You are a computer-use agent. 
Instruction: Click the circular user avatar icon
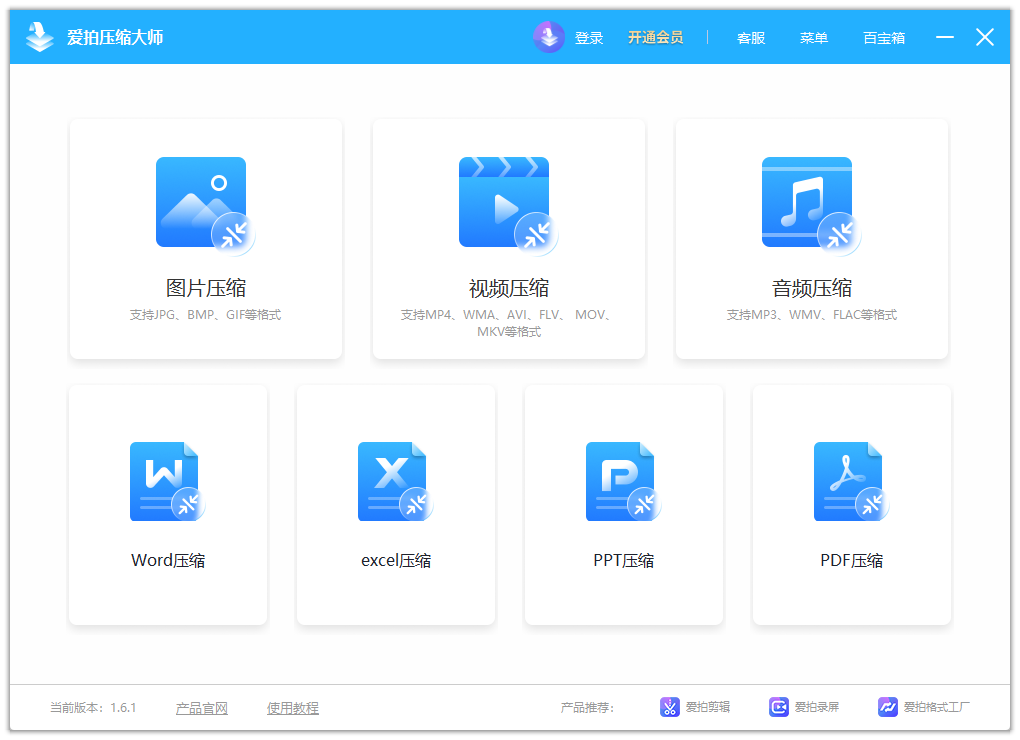click(x=549, y=37)
